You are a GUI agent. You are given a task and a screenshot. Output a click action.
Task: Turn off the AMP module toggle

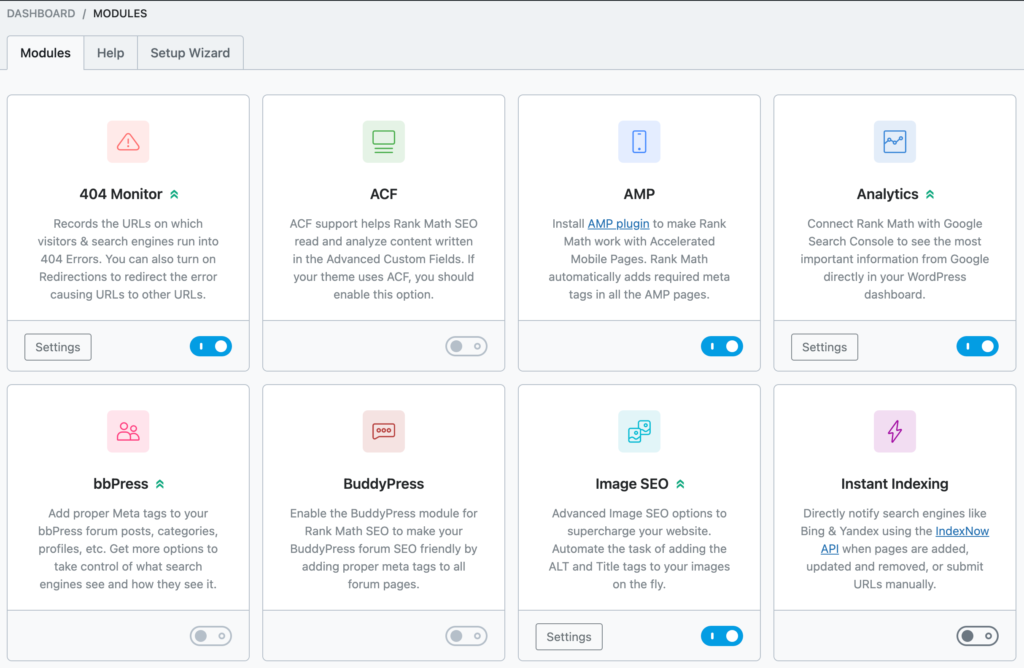[x=722, y=346]
